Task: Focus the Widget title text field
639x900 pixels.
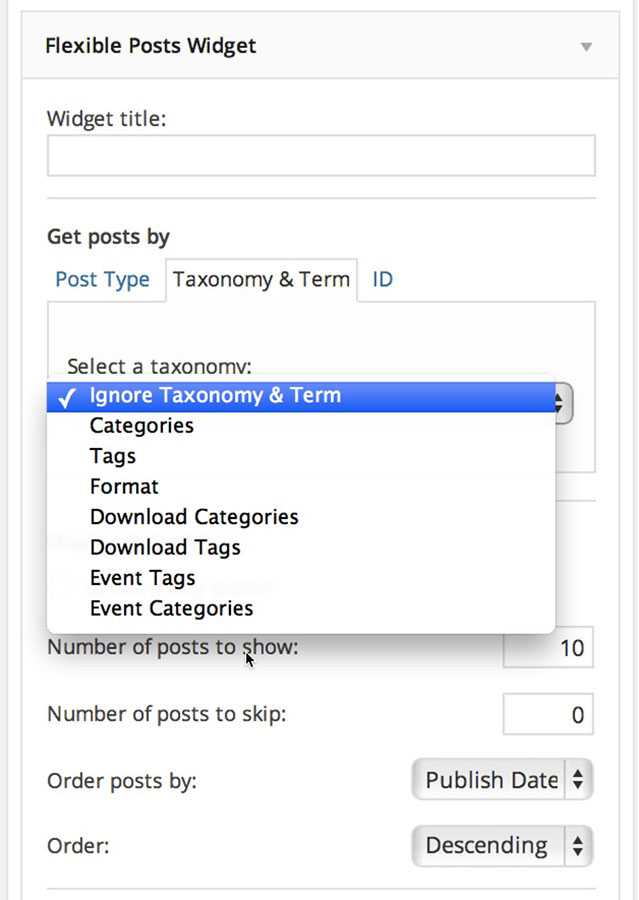Action: [x=321, y=156]
